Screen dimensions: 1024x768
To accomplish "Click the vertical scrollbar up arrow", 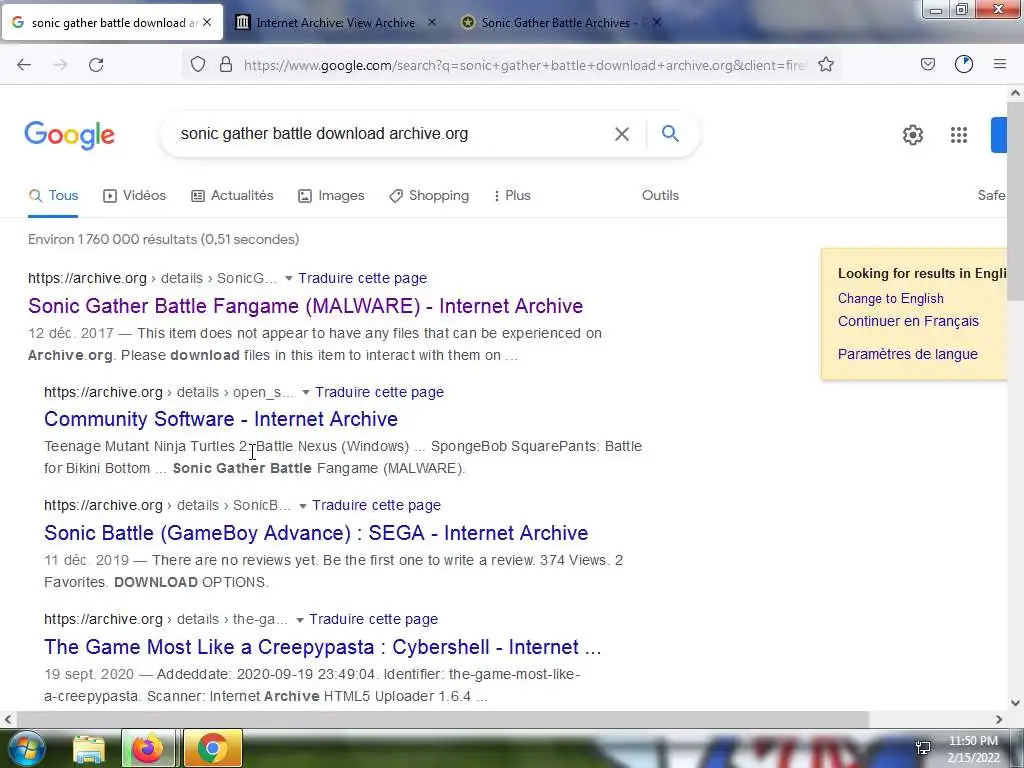I will [x=1016, y=93].
